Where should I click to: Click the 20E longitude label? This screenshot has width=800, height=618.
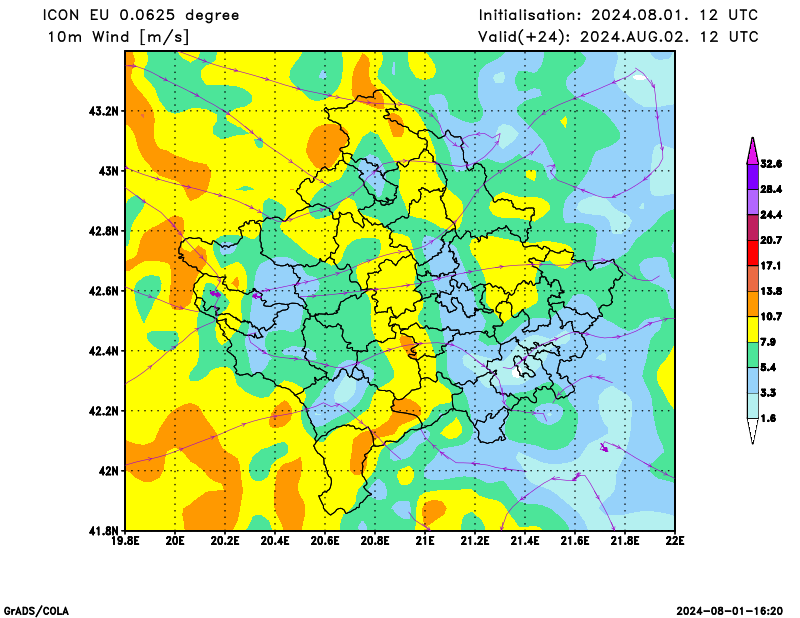175,540
